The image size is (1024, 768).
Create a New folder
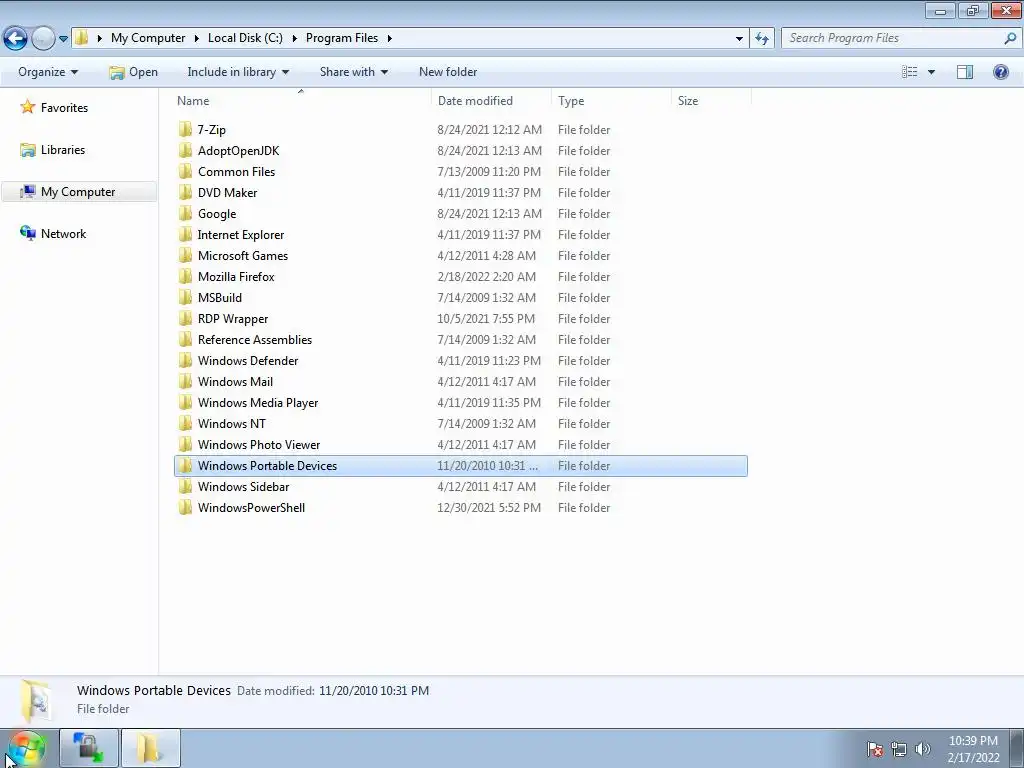(x=448, y=72)
